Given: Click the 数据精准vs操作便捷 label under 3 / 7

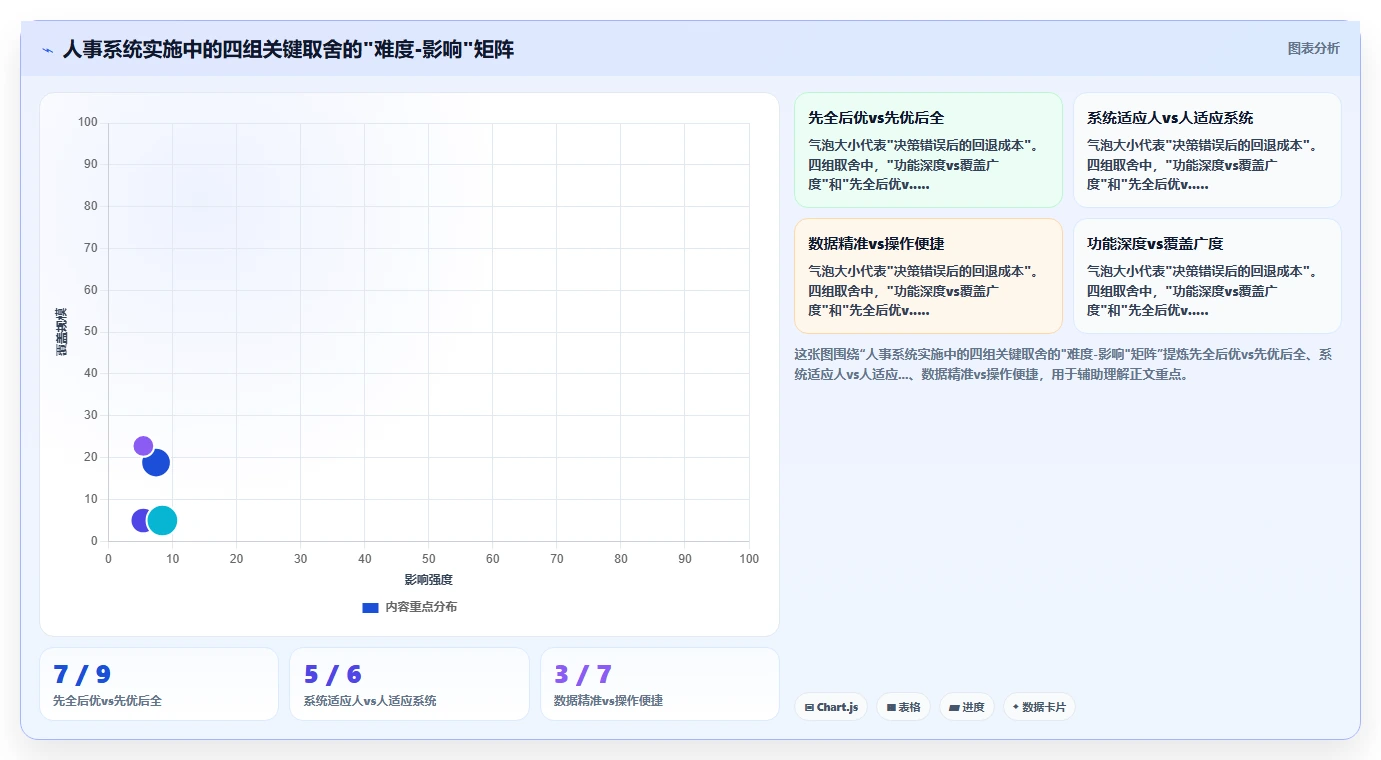Looking at the screenshot, I should click(608, 700).
